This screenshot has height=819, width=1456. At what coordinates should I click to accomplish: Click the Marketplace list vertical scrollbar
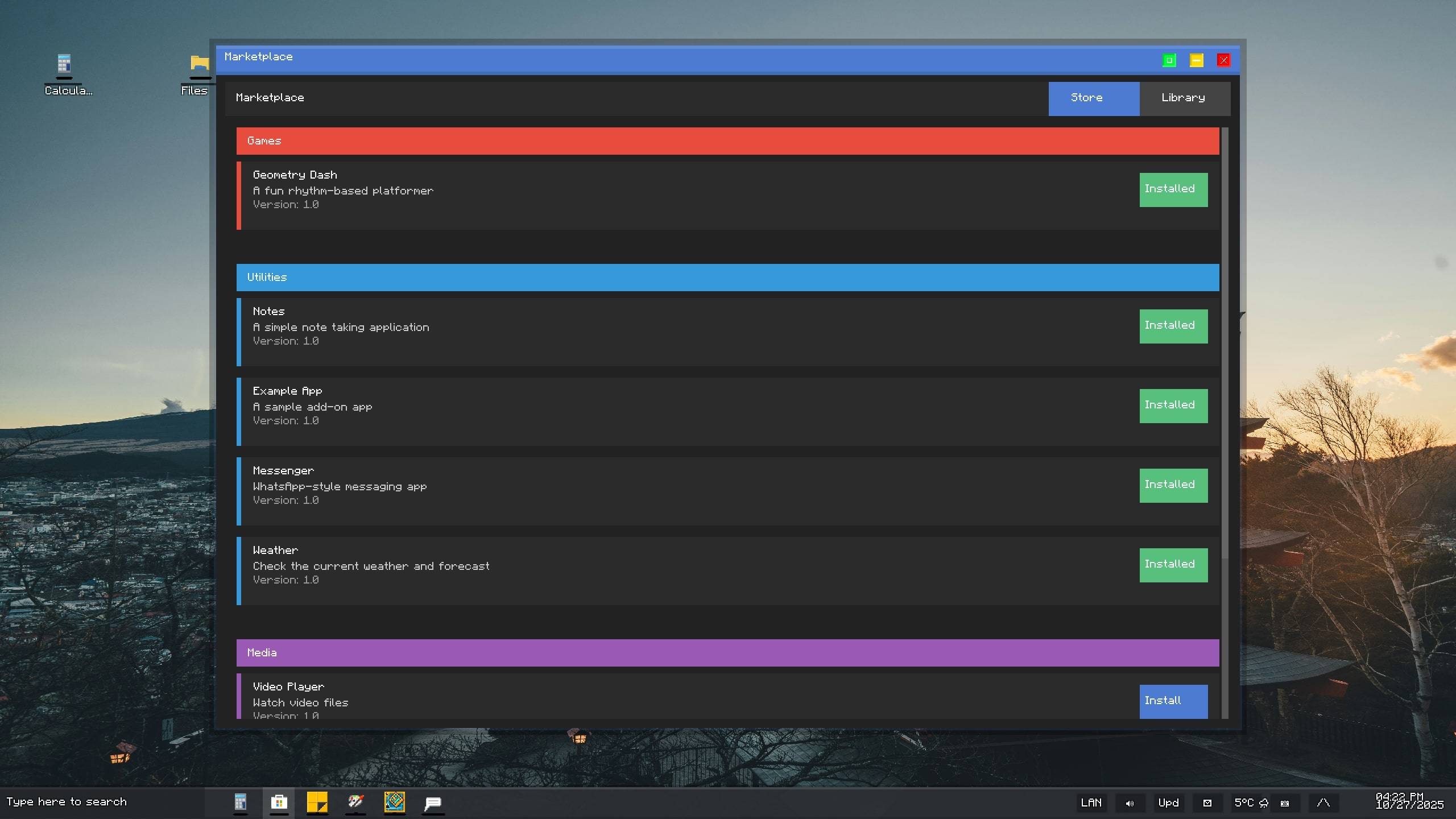tap(1225, 341)
